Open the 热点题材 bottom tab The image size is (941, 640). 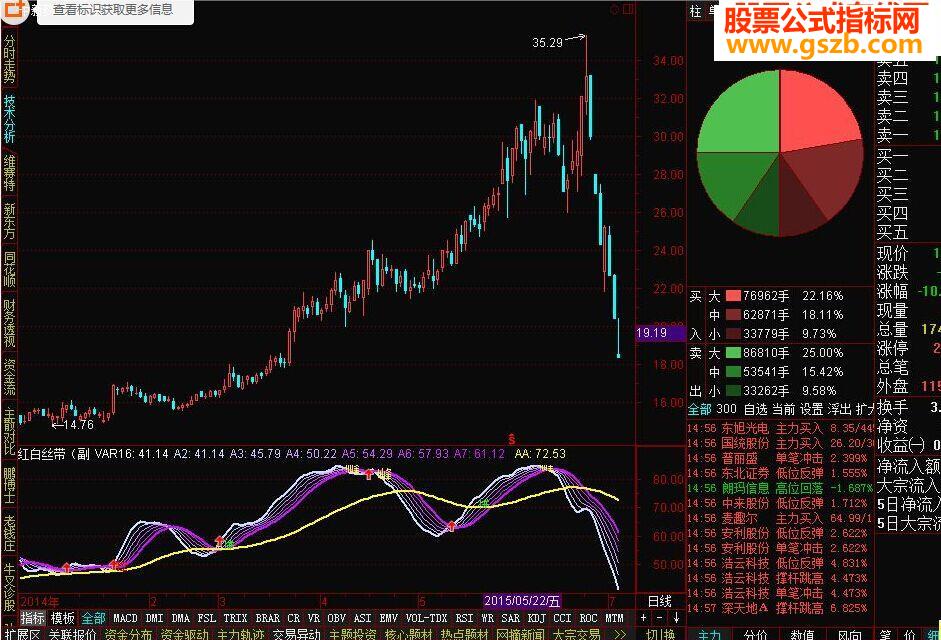tap(464, 634)
